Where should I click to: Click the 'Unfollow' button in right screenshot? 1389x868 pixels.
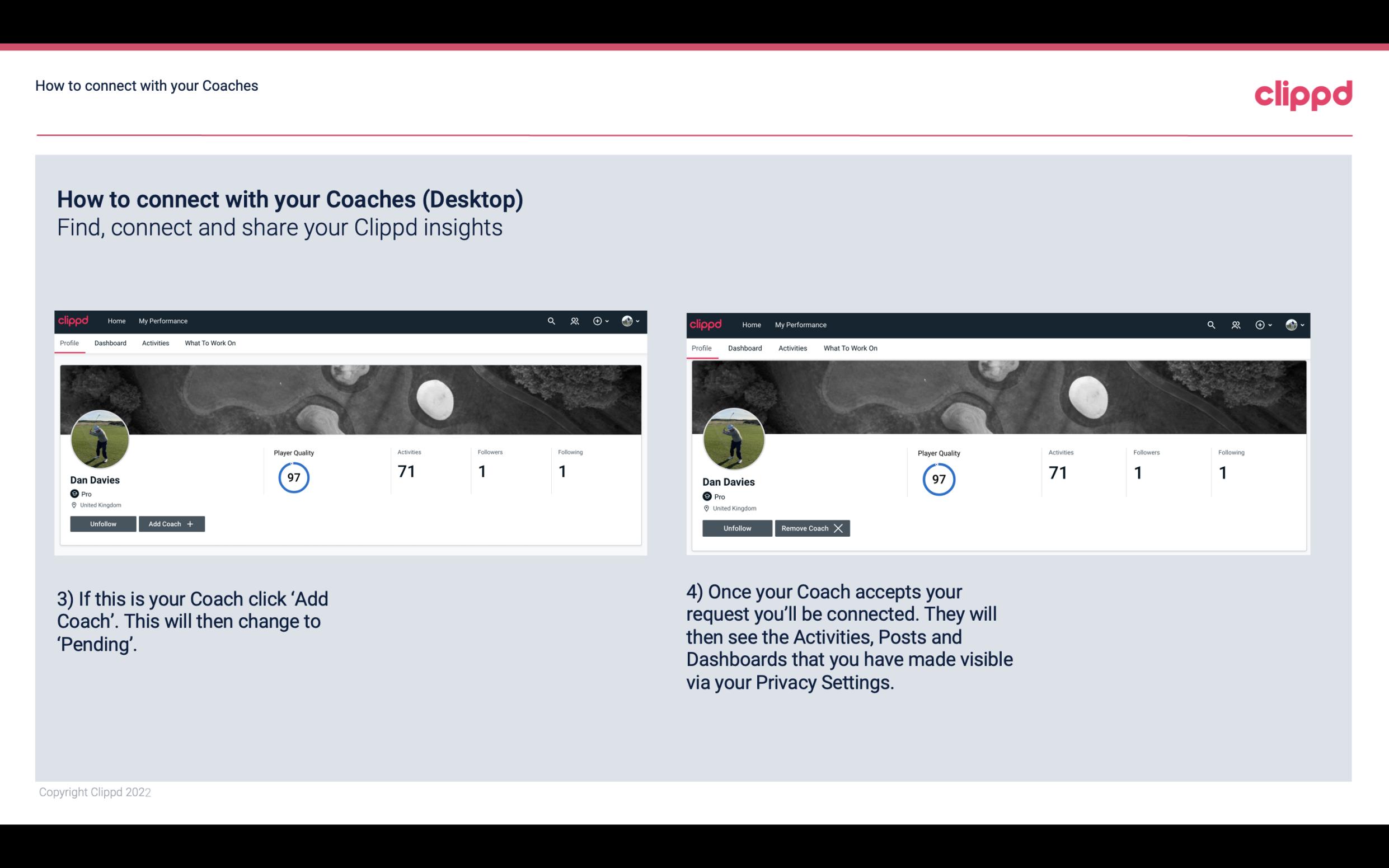coord(738,527)
